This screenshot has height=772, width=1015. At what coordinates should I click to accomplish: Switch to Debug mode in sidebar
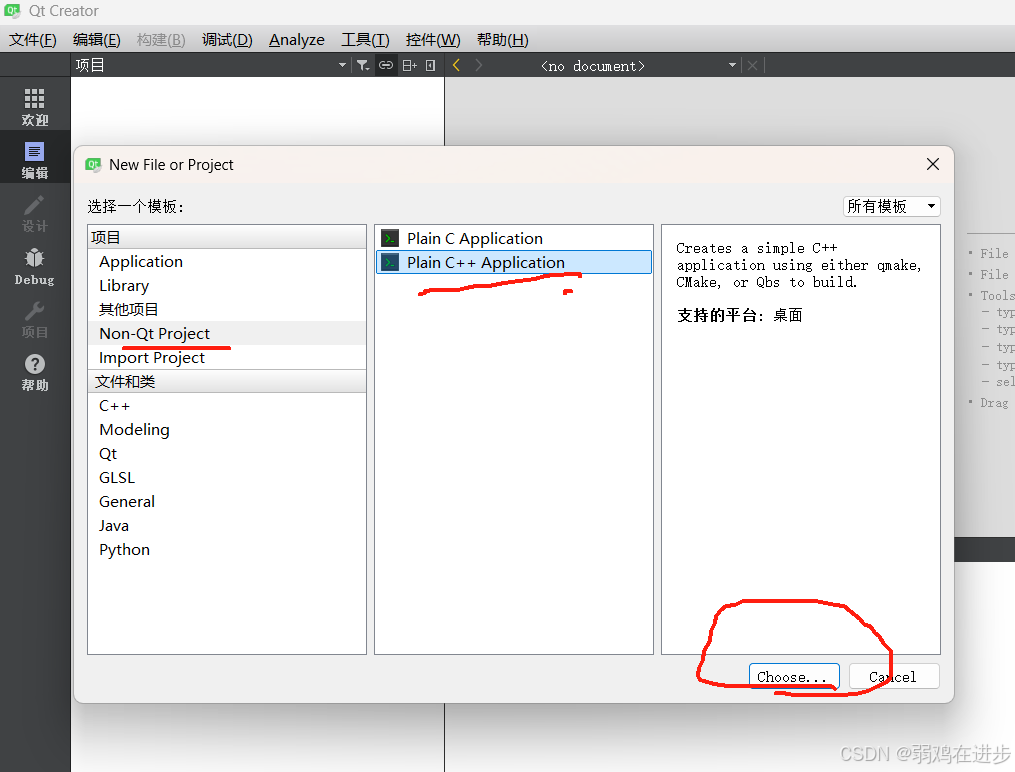click(34, 267)
